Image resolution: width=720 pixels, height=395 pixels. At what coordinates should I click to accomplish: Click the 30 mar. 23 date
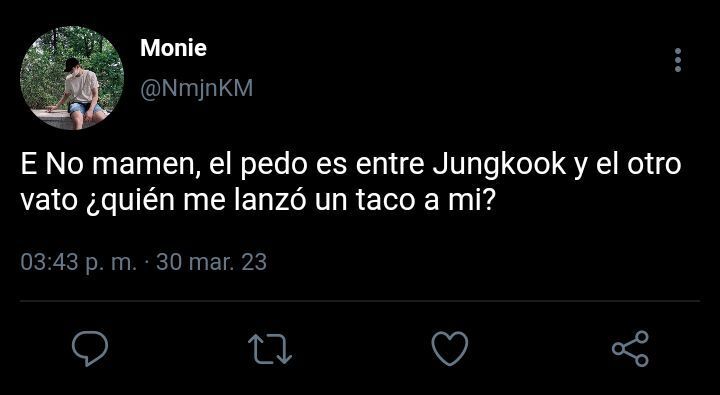(211, 262)
